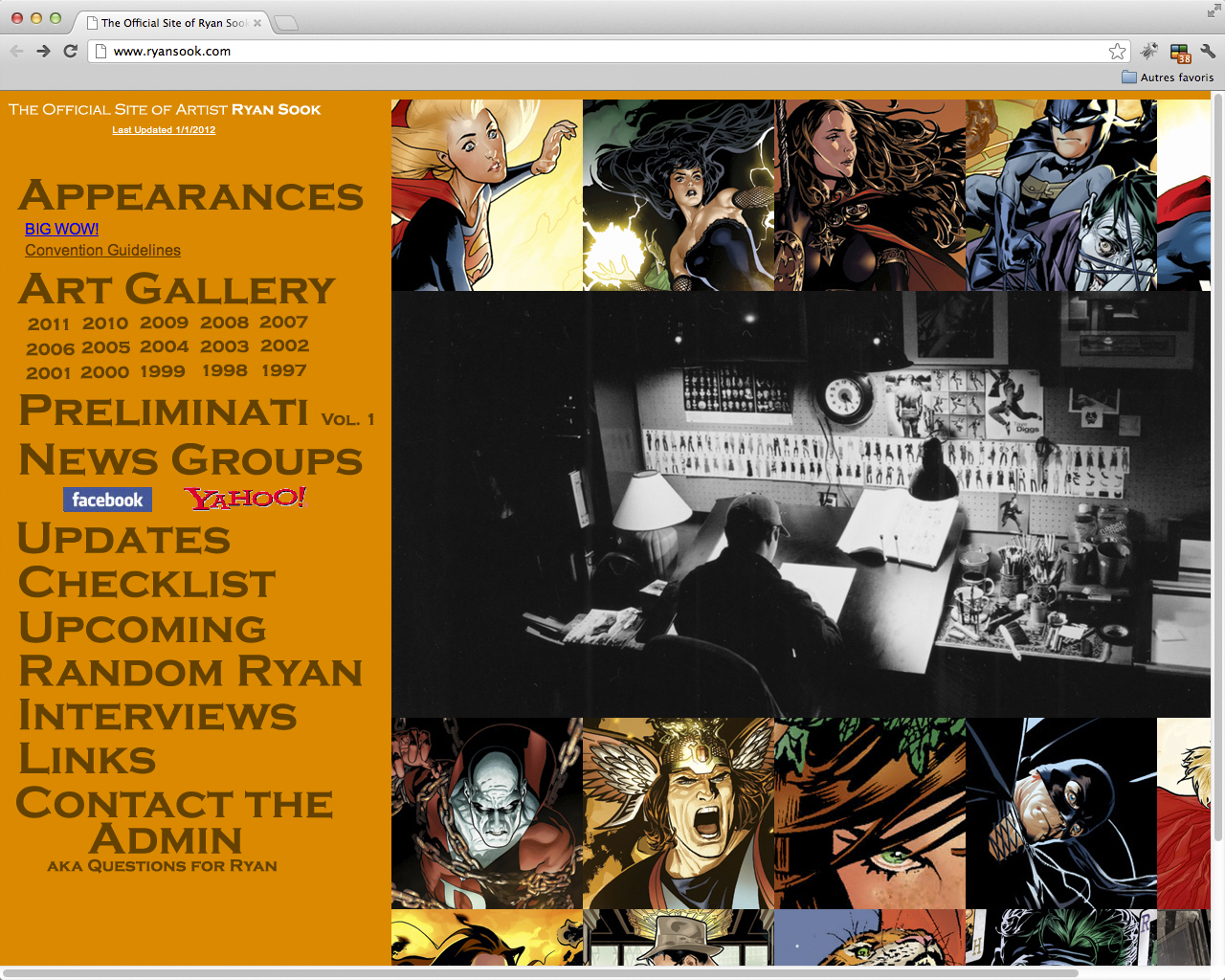Open the 2002 gallery year
Screen dimensions: 1225x980
point(284,345)
